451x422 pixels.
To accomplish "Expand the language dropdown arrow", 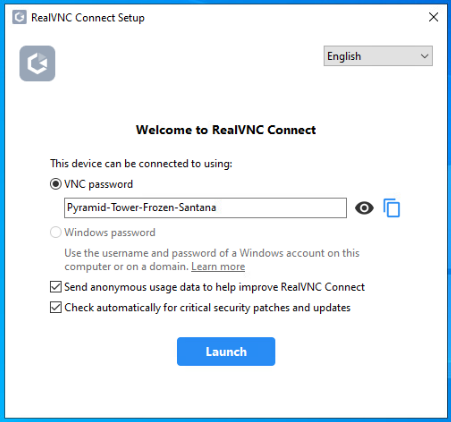I will tap(424, 56).
